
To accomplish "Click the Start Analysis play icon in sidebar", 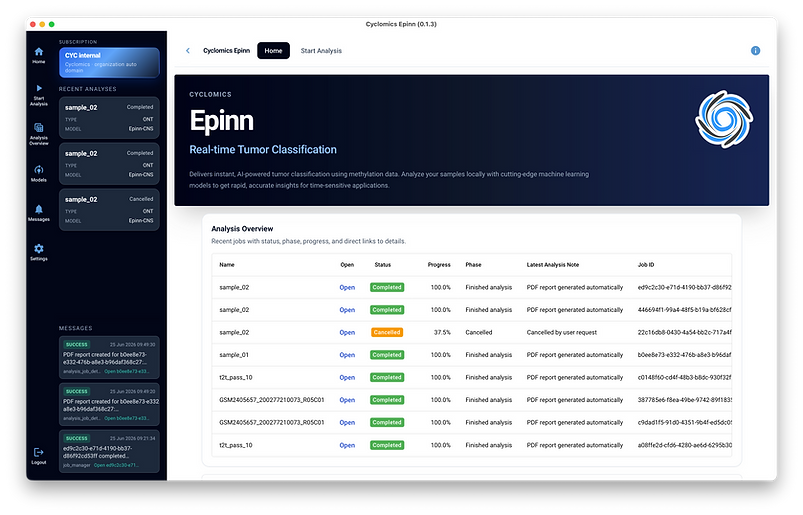I will coord(39,88).
